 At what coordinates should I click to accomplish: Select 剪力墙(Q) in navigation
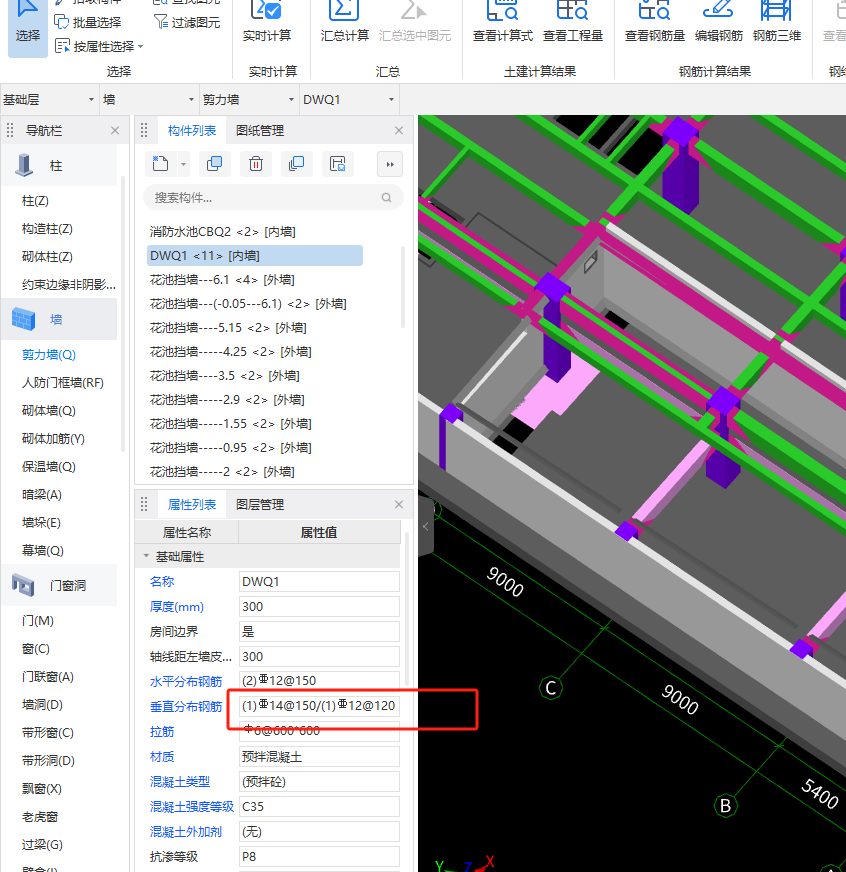49,354
